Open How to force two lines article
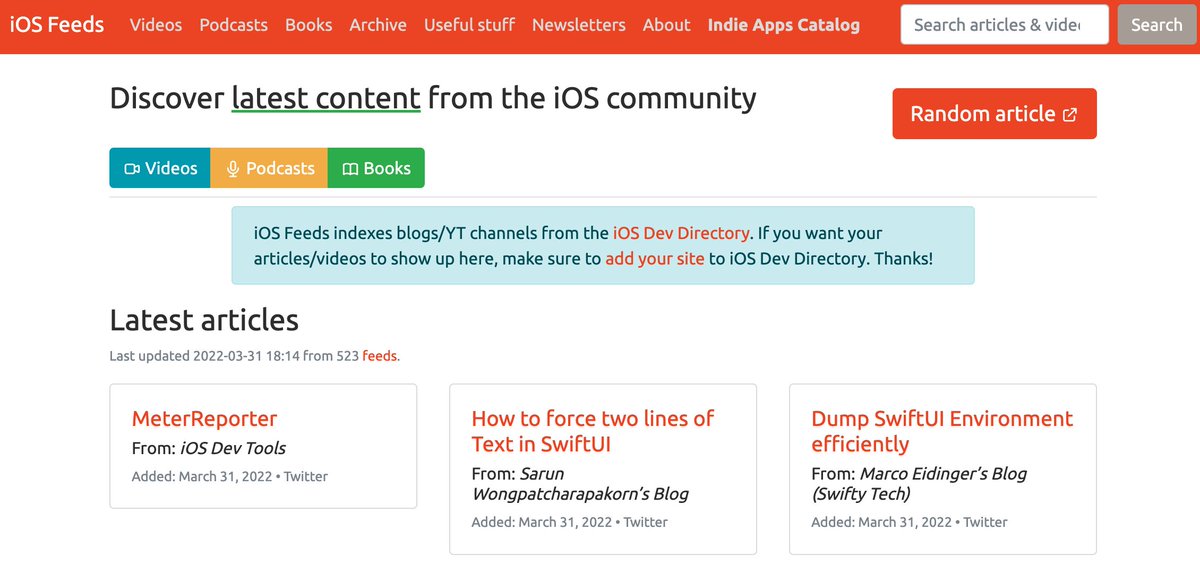The image size is (1200, 563). pyautogui.click(x=593, y=431)
